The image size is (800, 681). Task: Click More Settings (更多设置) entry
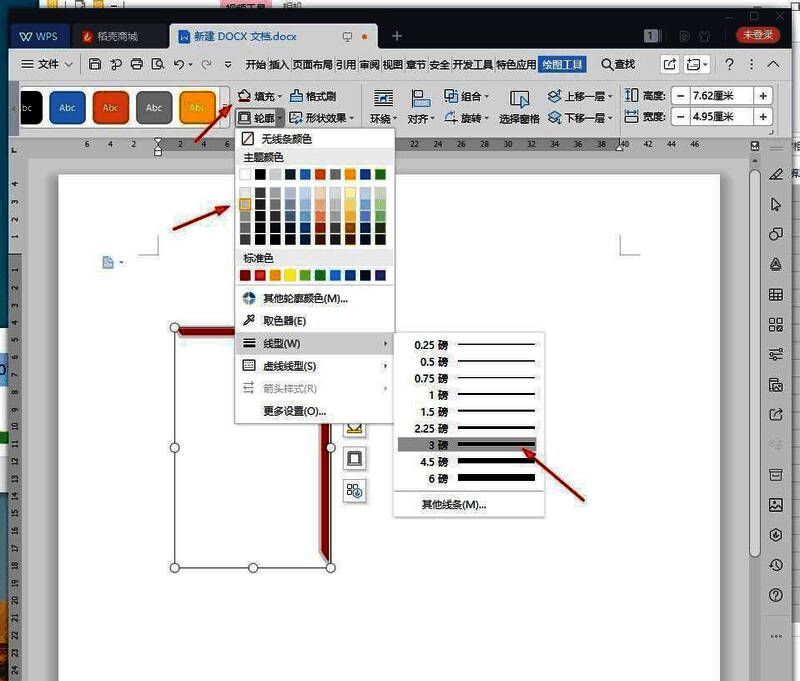click(294, 411)
